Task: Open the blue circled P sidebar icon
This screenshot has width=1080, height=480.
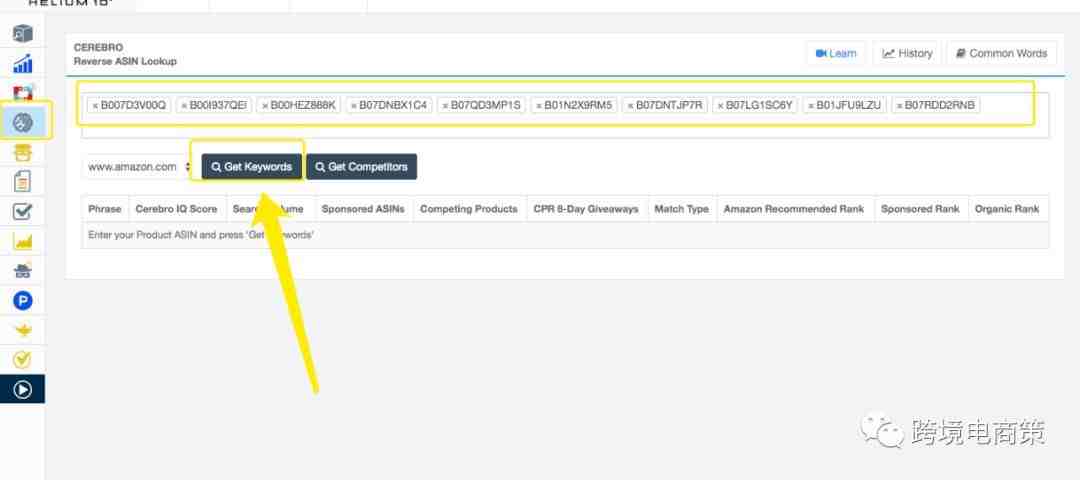Action: coord(22,299)
